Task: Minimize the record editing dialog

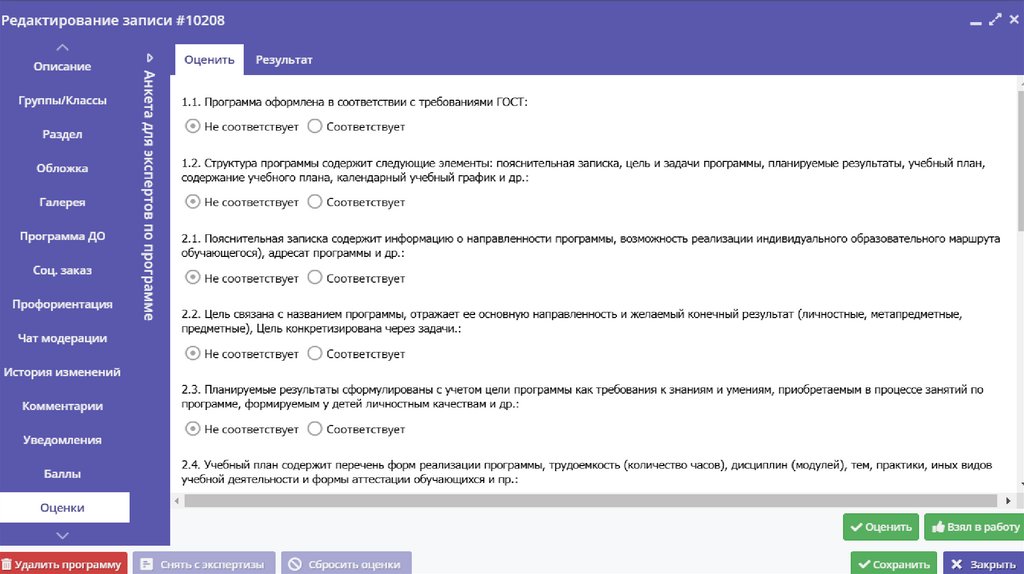Action: tap(976, 22)
